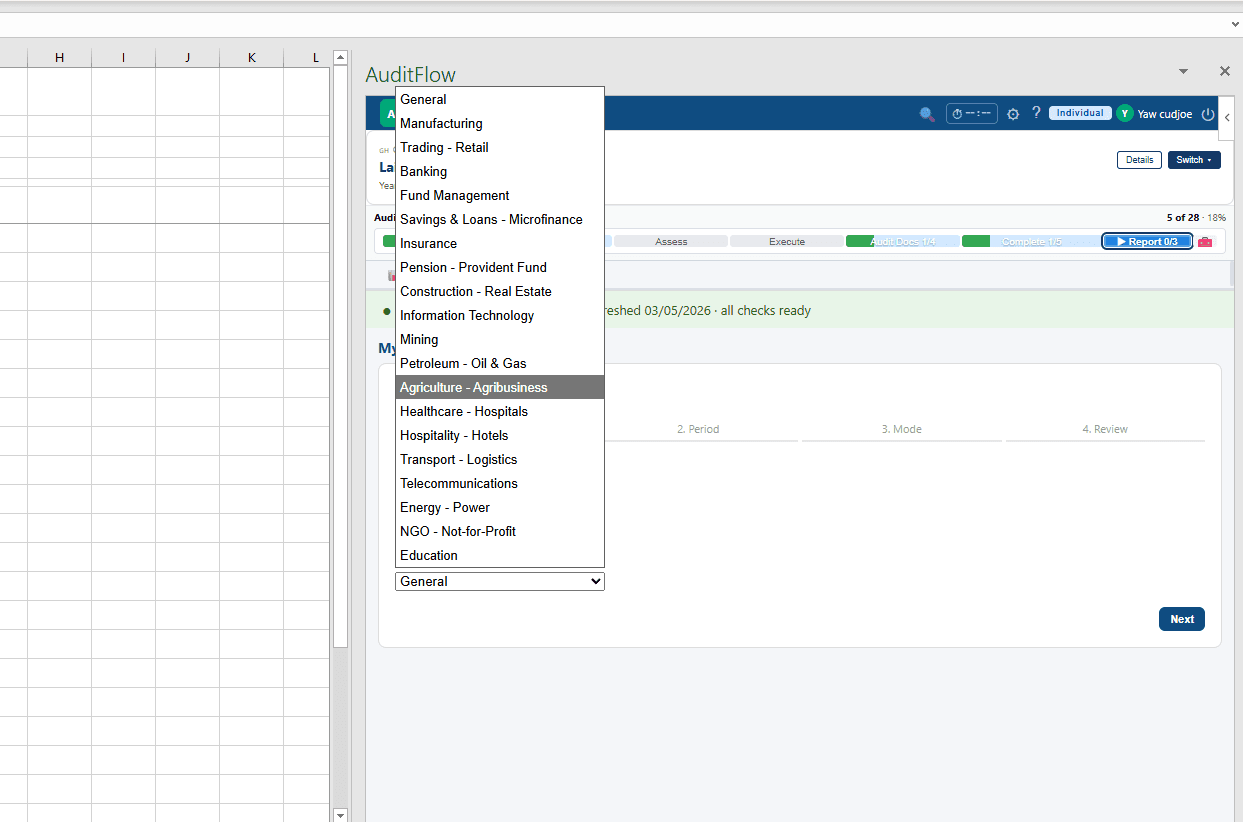The height and width of the screenshot is (822, 1243).
Task: Choose Banking option
Action: click(x=500, y=171)
